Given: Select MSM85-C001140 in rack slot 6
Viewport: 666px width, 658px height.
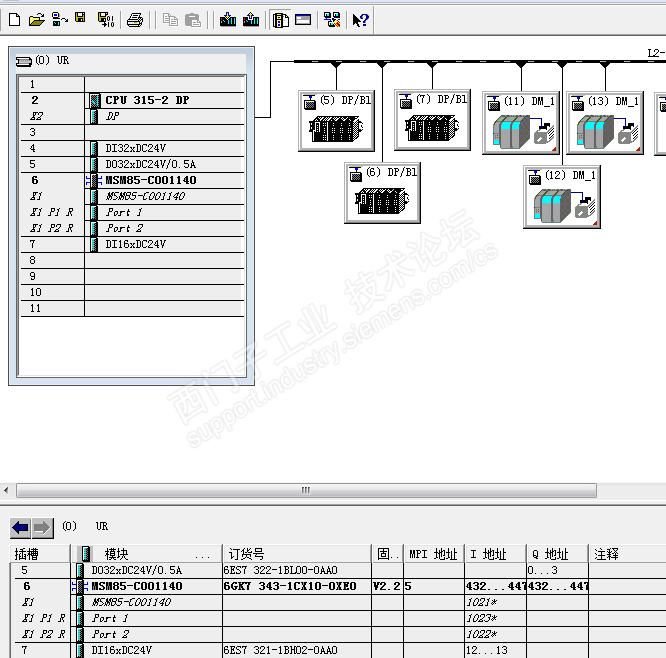Looking at the screenshot, I should click(x=132, y=180).
